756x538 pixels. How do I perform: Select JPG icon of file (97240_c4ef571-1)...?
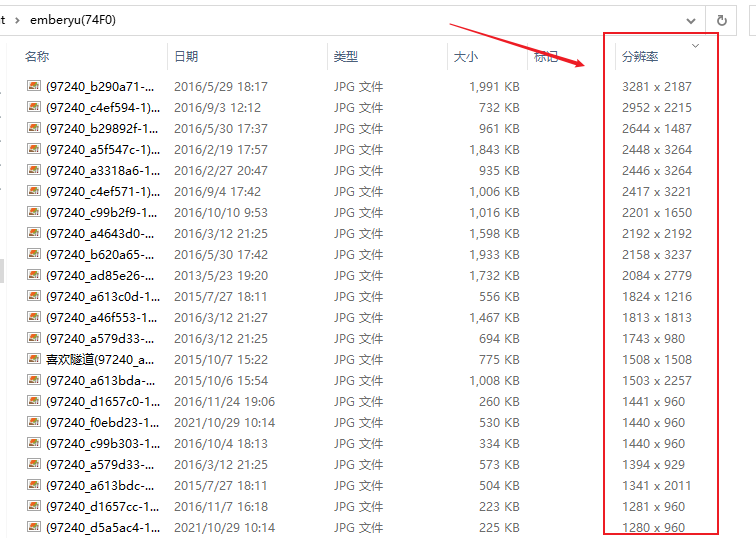pyautogui.click(x=34, y=191)
